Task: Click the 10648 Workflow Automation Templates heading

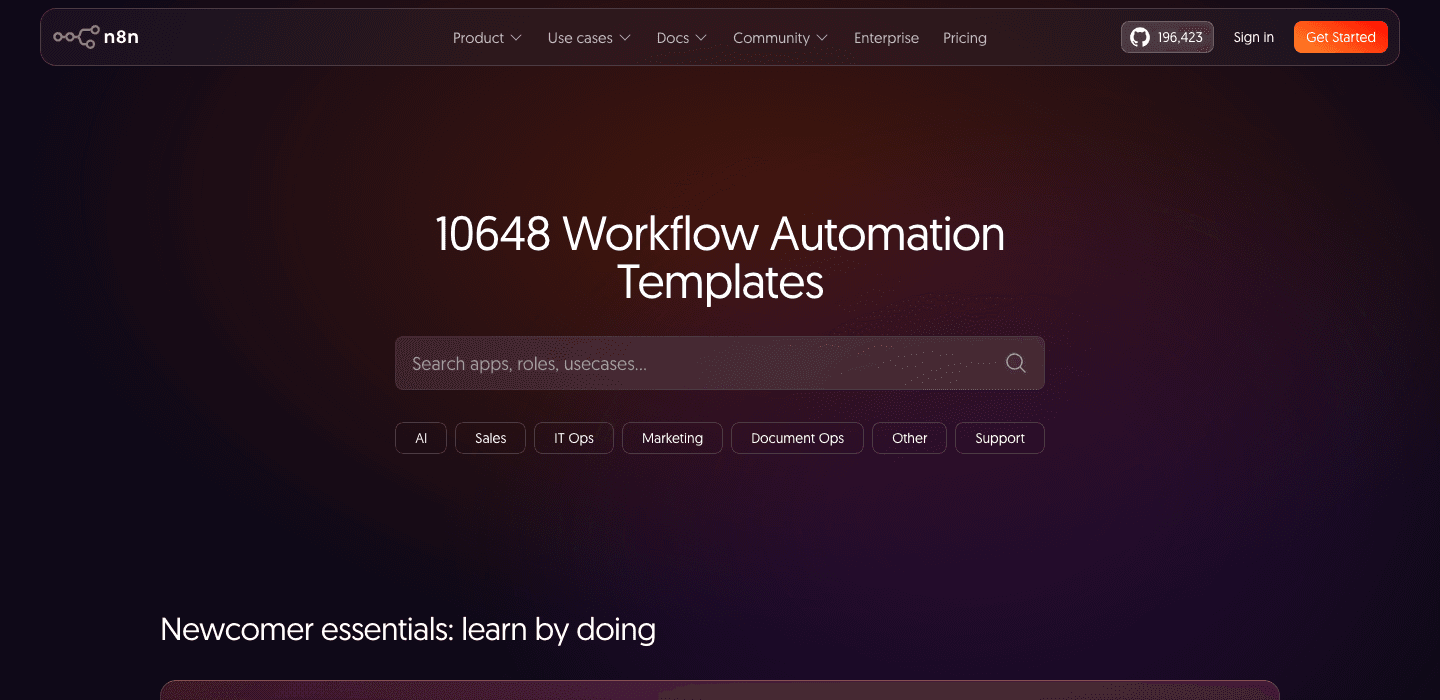Action: 720,258
